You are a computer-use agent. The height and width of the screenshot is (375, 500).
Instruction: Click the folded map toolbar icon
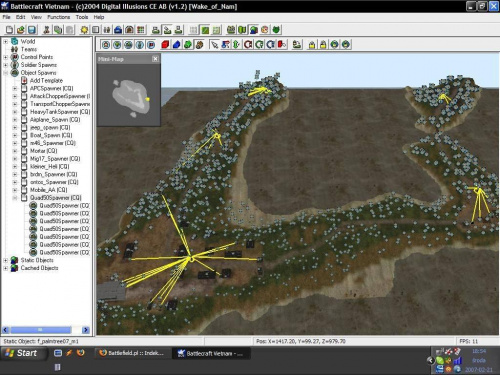[242, 30]
